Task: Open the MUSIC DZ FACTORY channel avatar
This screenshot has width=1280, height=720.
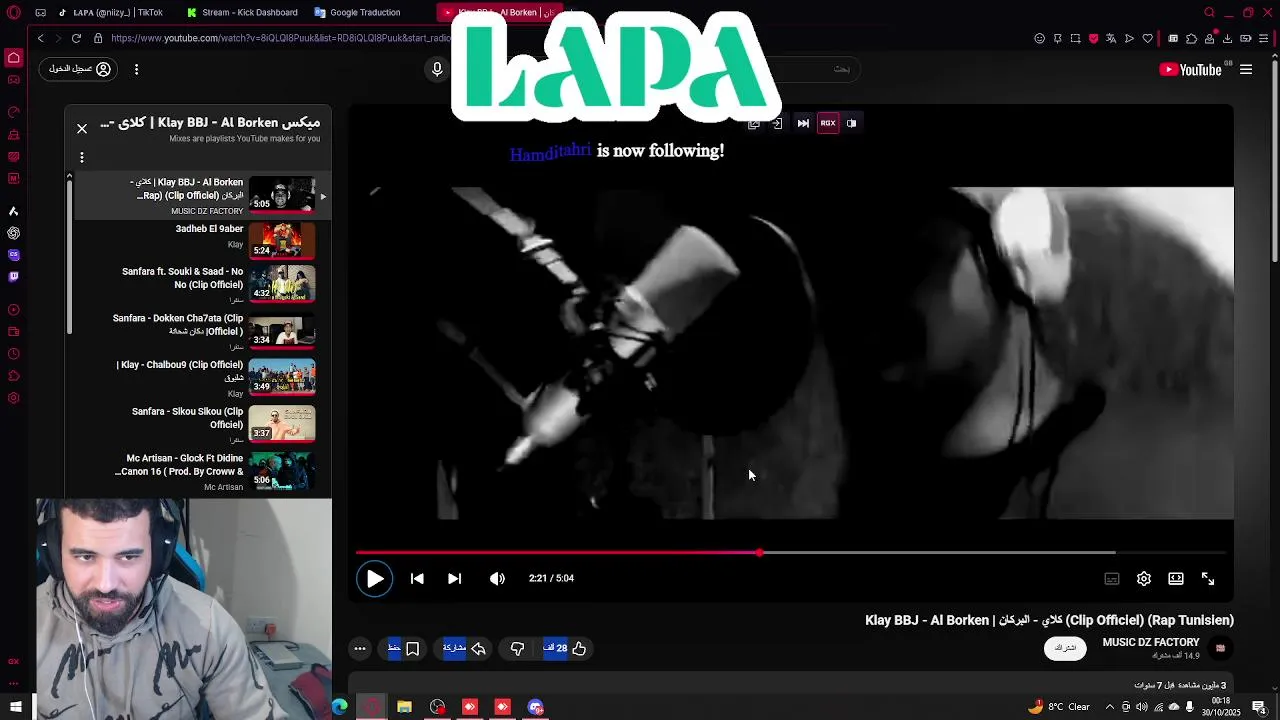Action: [1220, 648]
